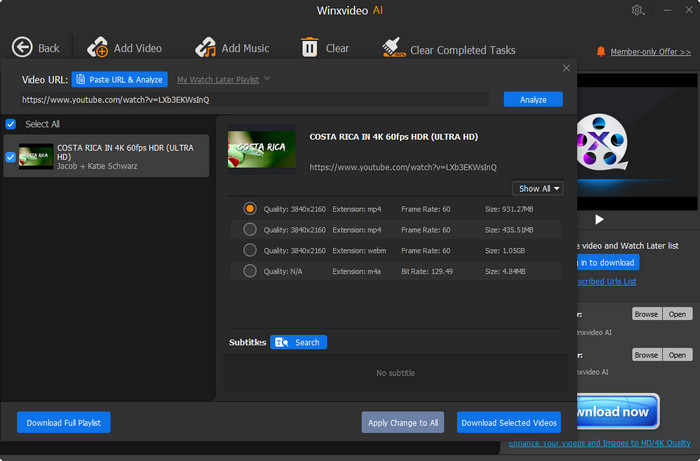This screenshot has width=700, height=461.
Task: Click the Clear Completed Tasks broom icon
Action: point(393,47)
